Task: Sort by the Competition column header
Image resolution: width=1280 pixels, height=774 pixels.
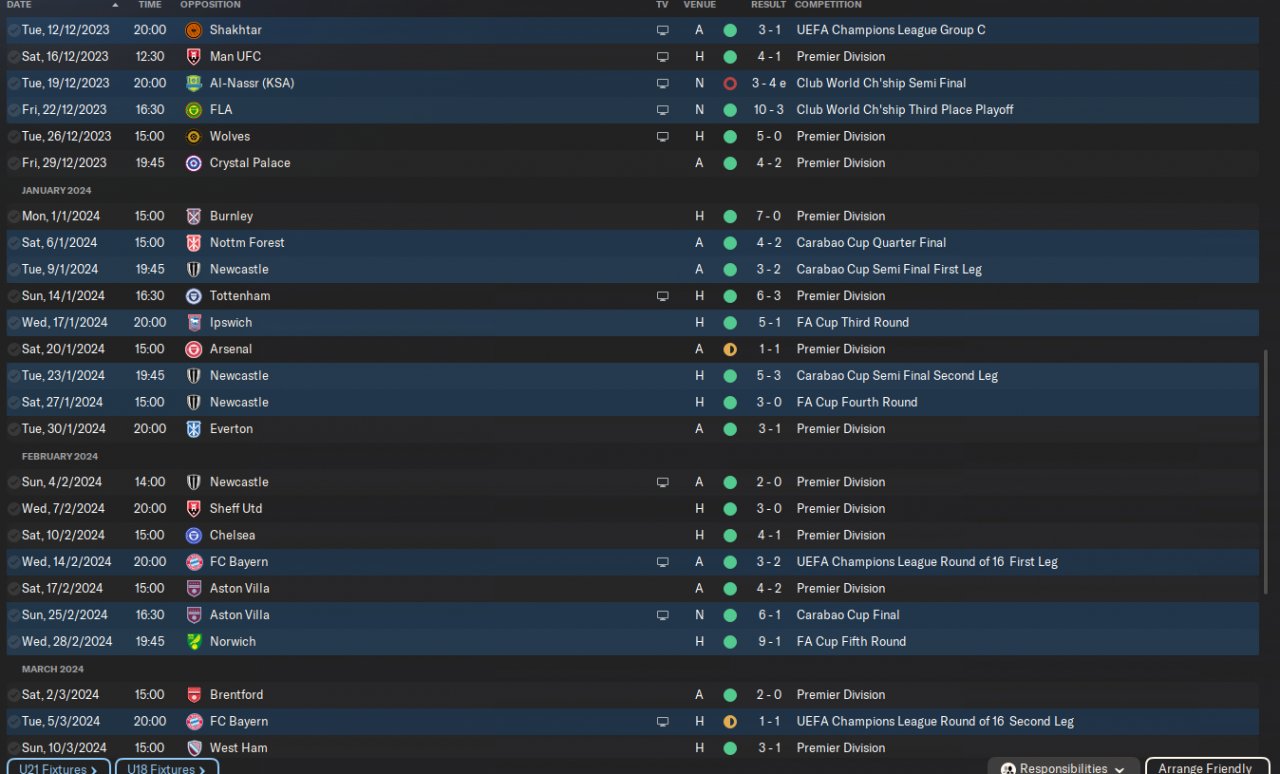Action: coord(828,5)
